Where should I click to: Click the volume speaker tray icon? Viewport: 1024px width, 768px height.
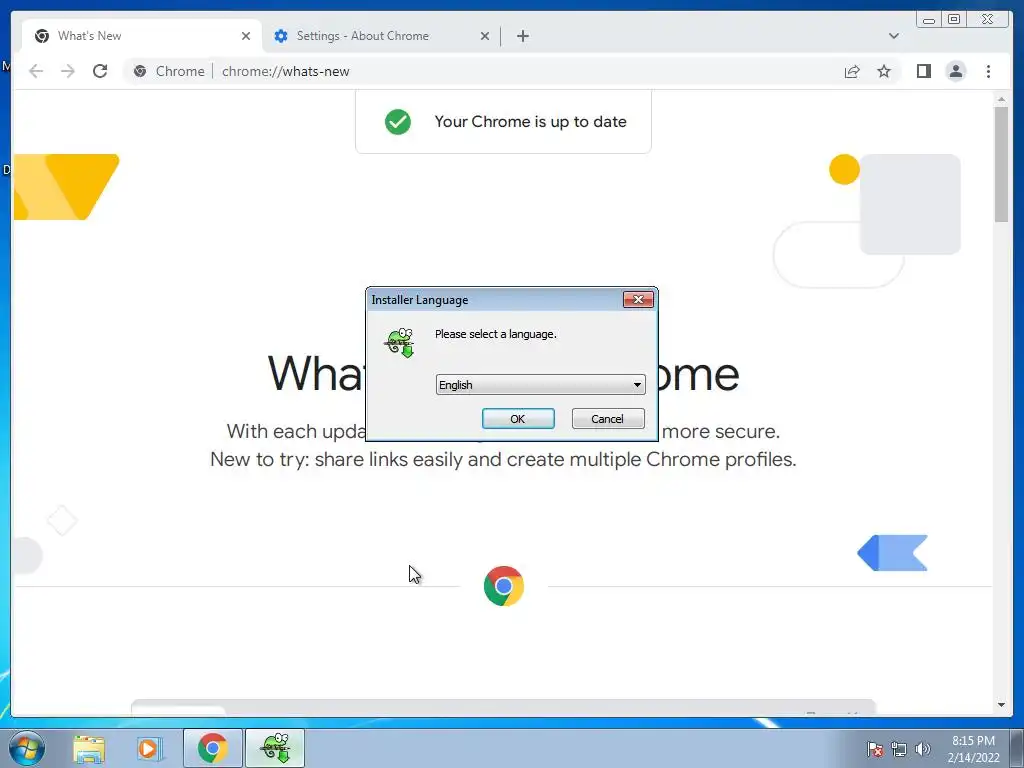coord(923,749)
